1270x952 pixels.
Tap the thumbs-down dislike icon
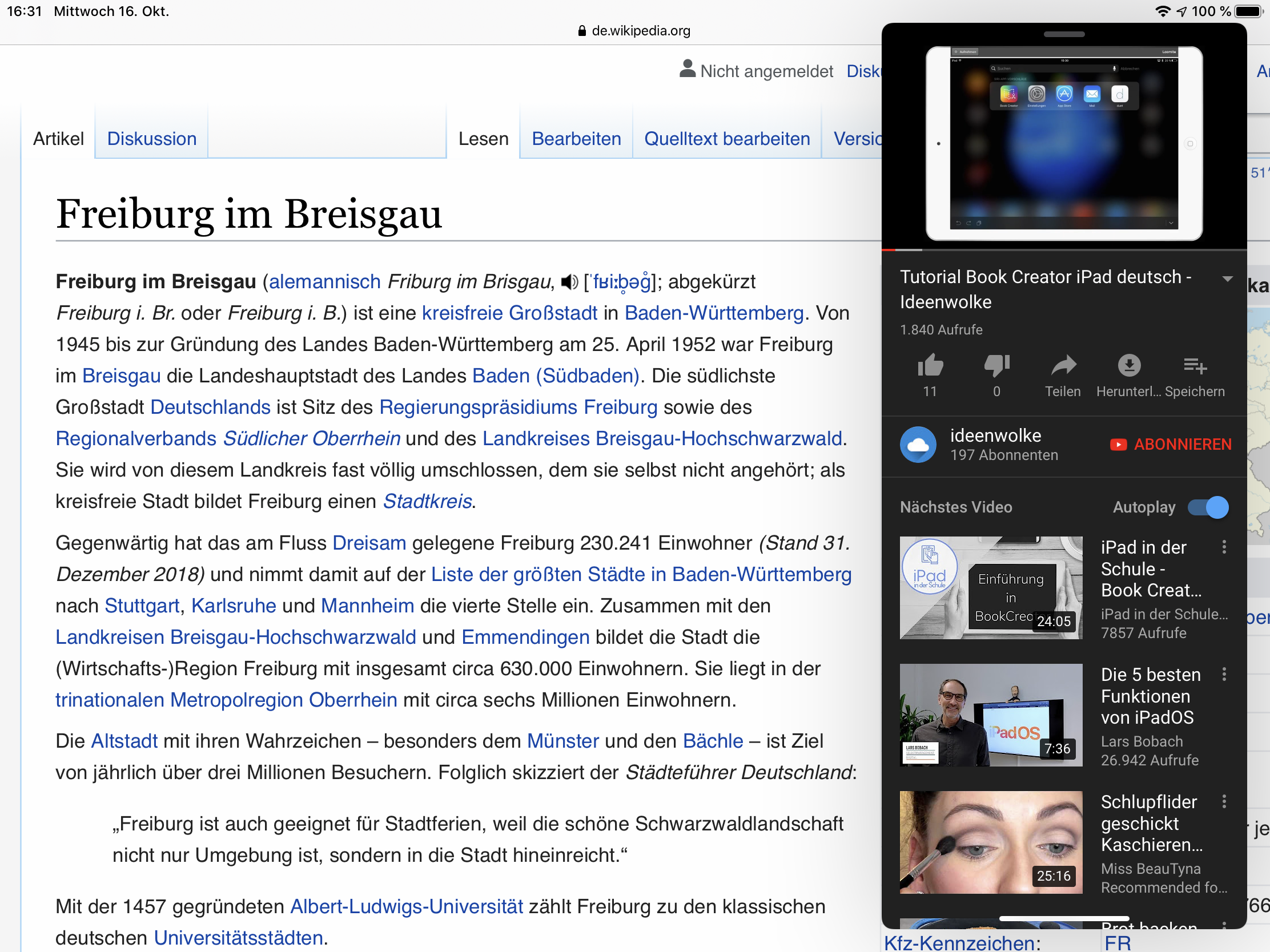(x=996, y=365)
